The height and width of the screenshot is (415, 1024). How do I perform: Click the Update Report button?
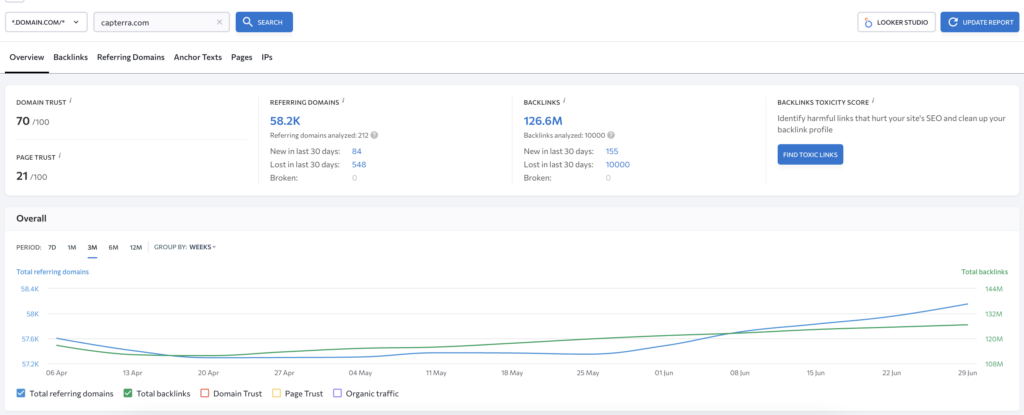(980, 22)
